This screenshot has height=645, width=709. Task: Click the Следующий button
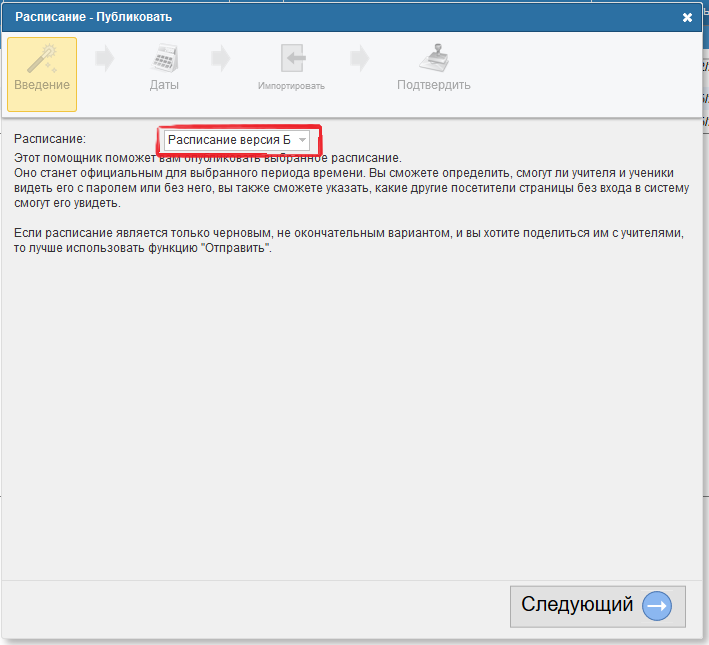pos(597,606)
